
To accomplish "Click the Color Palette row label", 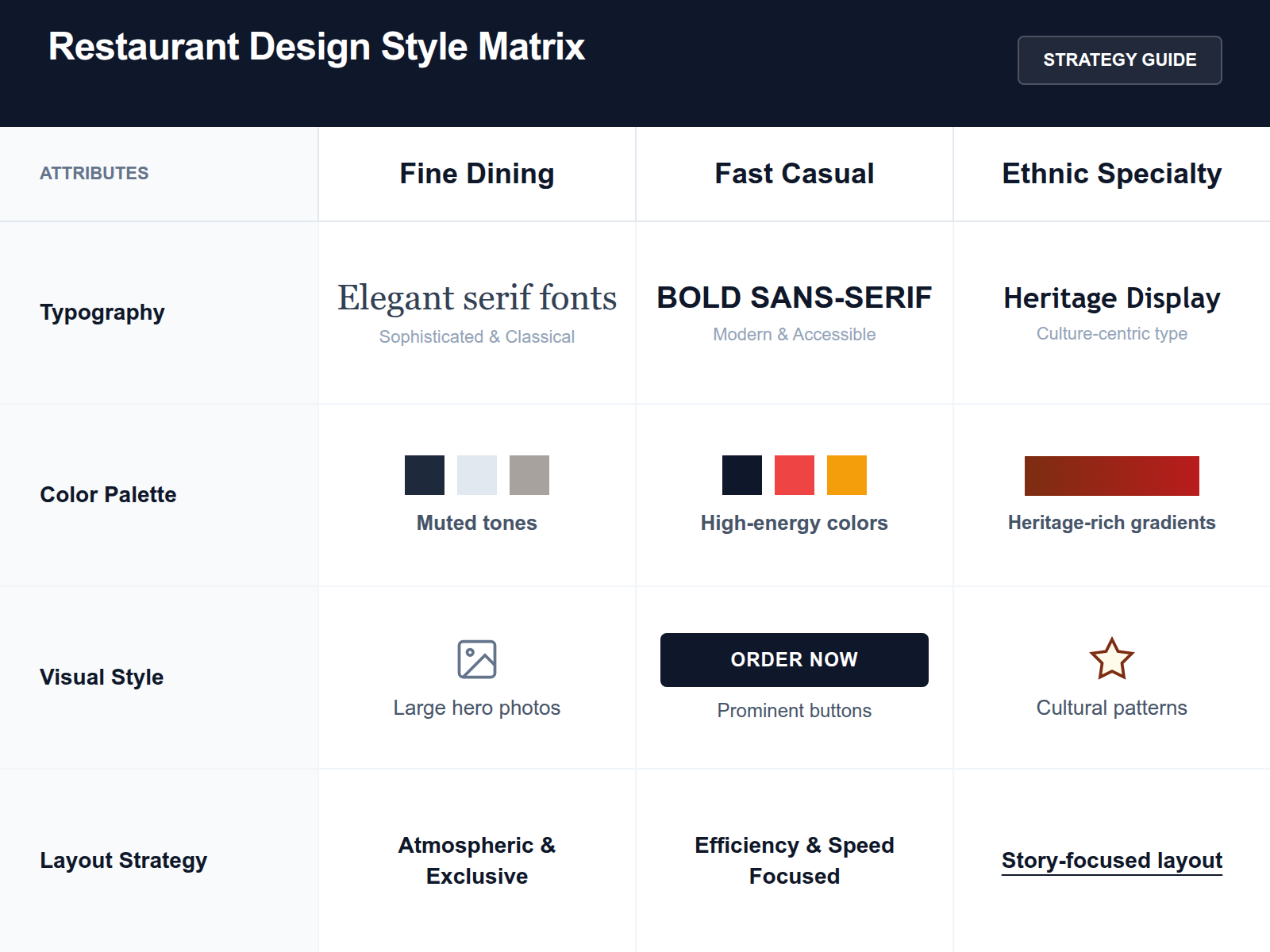I will point(108,494).
